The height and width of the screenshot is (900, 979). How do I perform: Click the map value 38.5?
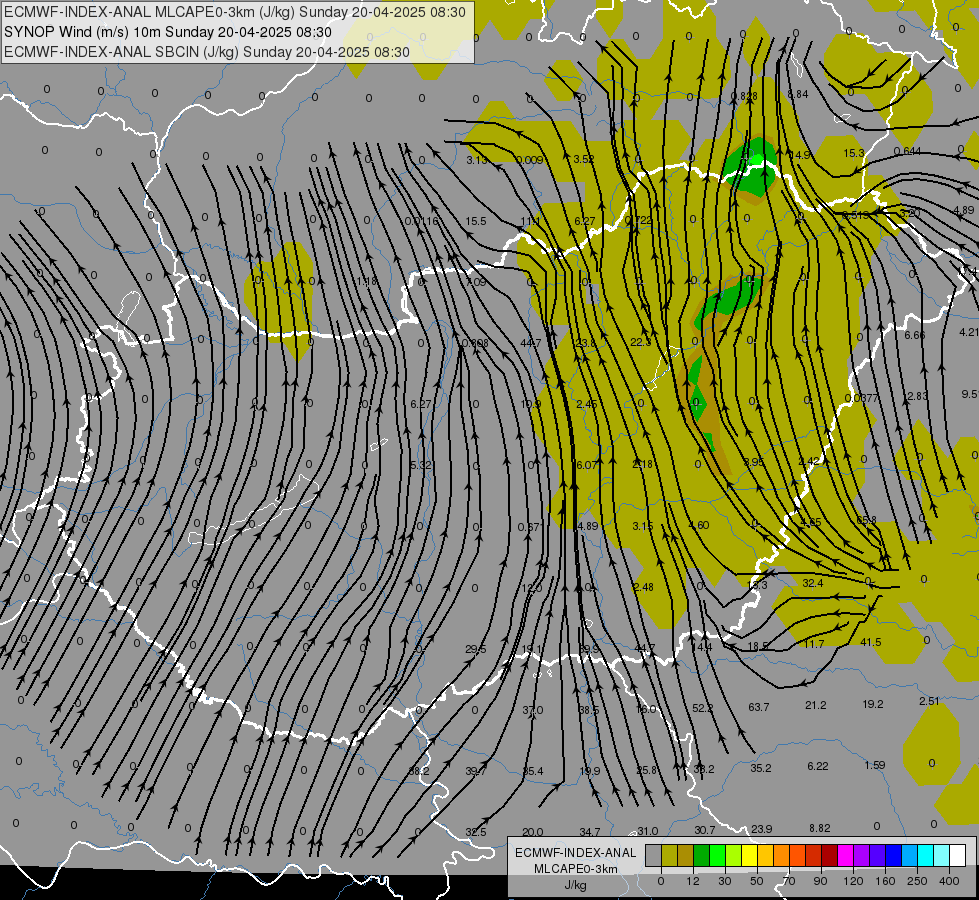point(588,710)
